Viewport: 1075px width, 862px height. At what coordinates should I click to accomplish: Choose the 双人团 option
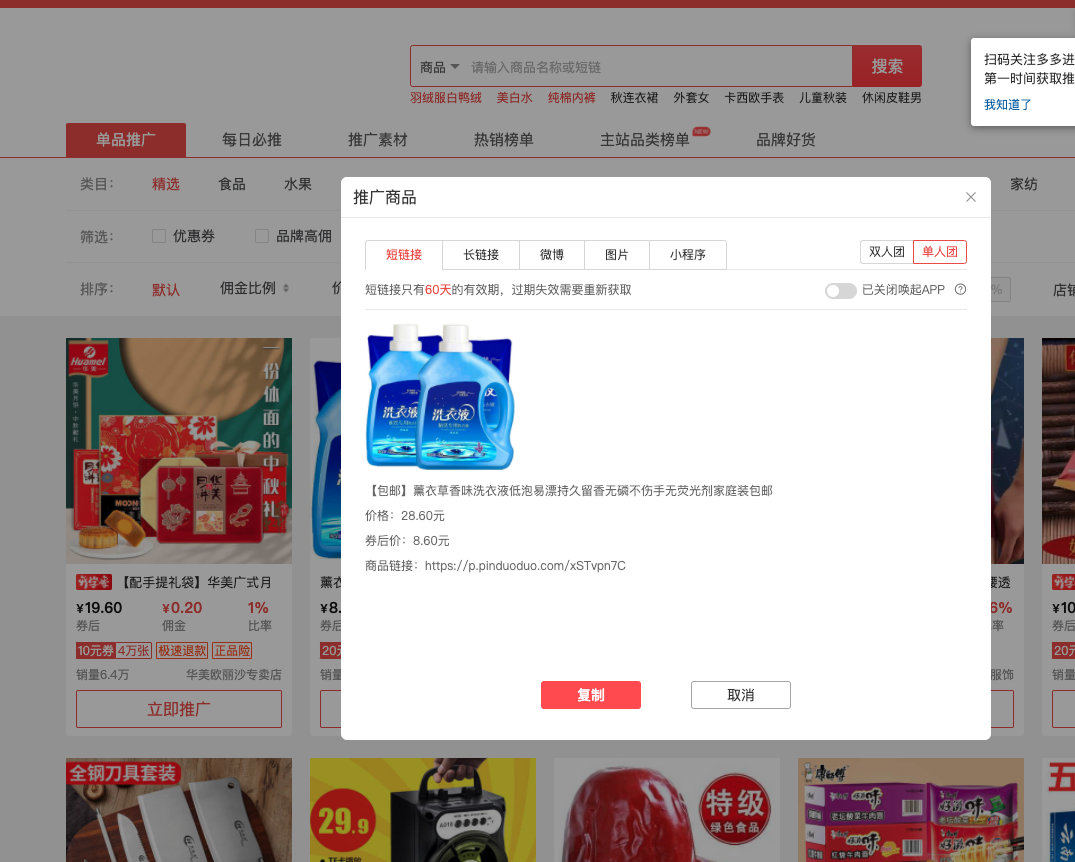(x=886, y=252)
